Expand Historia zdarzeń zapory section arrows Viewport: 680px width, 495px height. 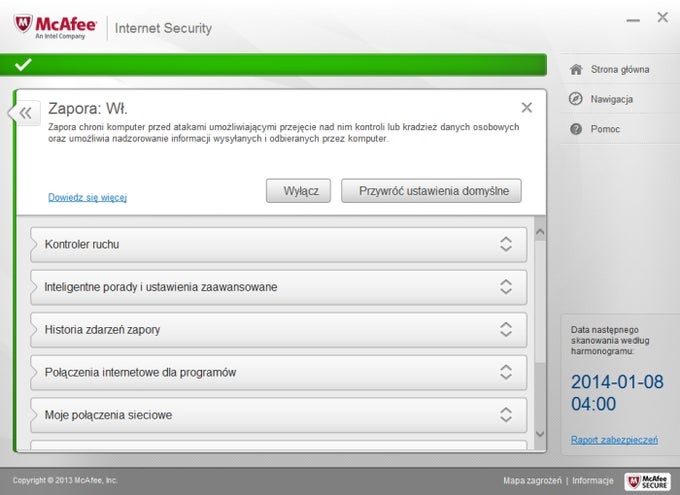(x=506, y=329)
